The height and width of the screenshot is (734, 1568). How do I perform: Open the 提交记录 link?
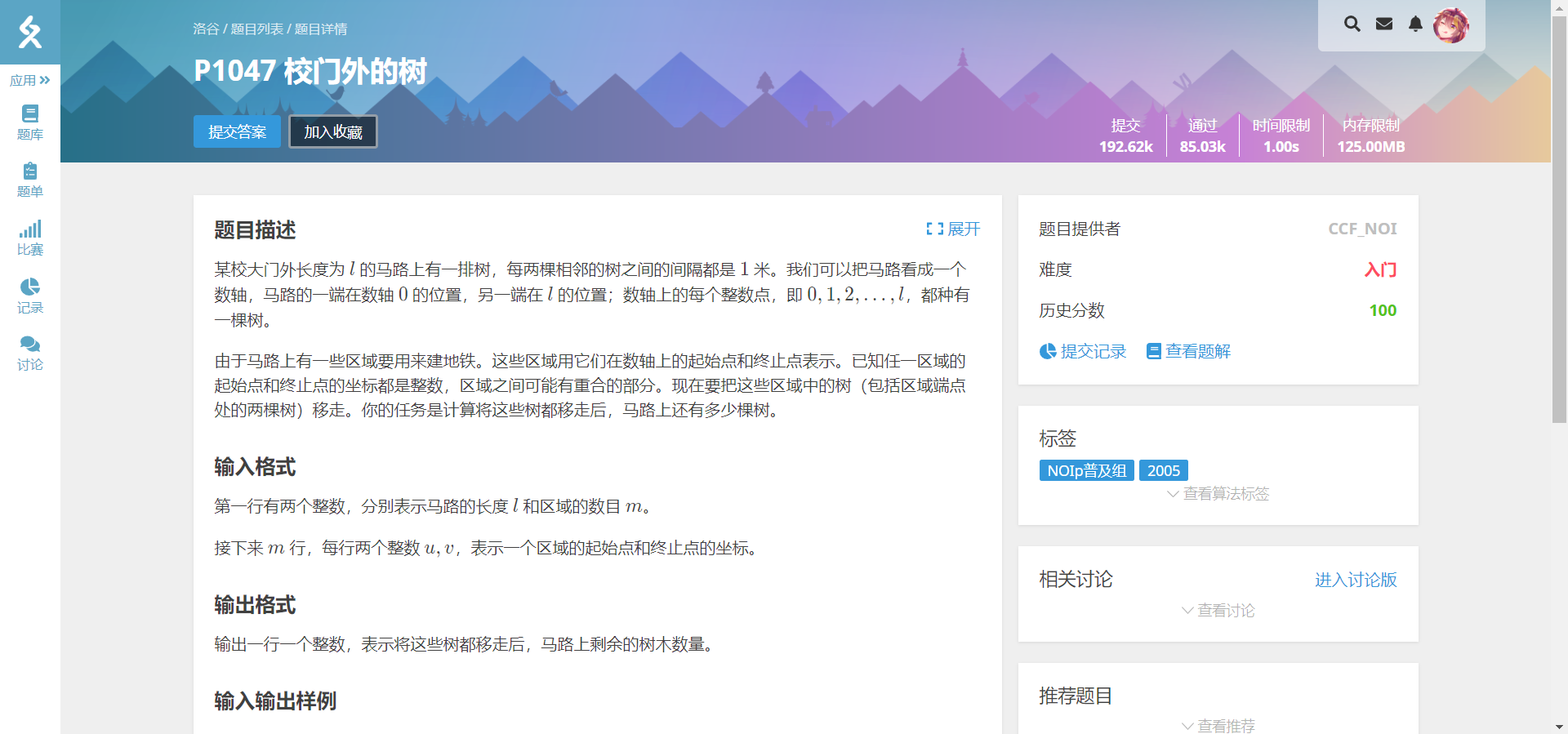(1083, 351)
